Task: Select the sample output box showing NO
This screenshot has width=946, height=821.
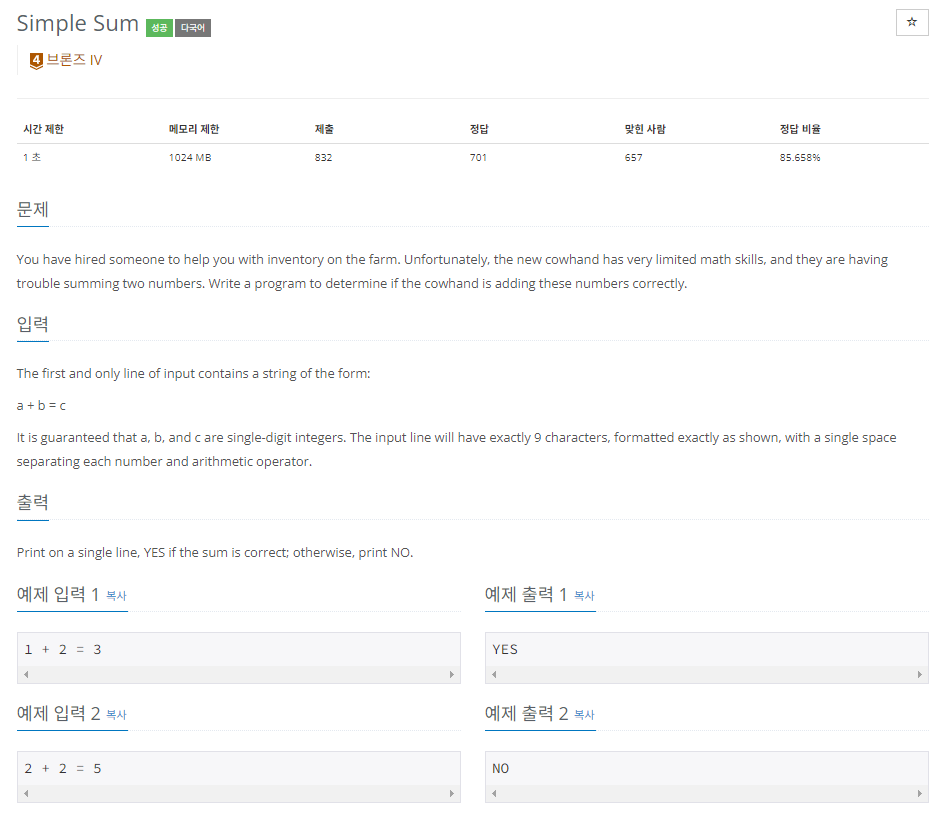Action: 707,769
